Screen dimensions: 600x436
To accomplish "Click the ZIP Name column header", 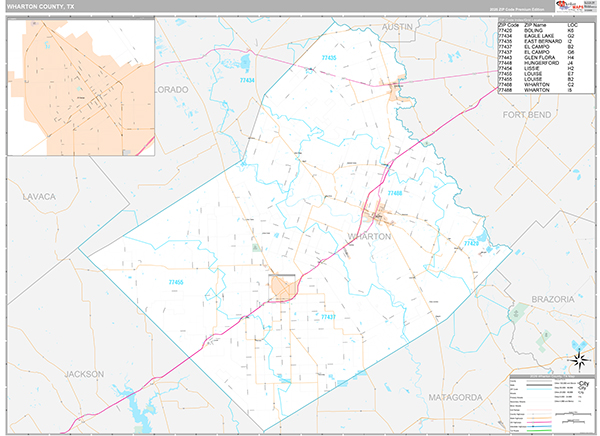I will point(535,25).
